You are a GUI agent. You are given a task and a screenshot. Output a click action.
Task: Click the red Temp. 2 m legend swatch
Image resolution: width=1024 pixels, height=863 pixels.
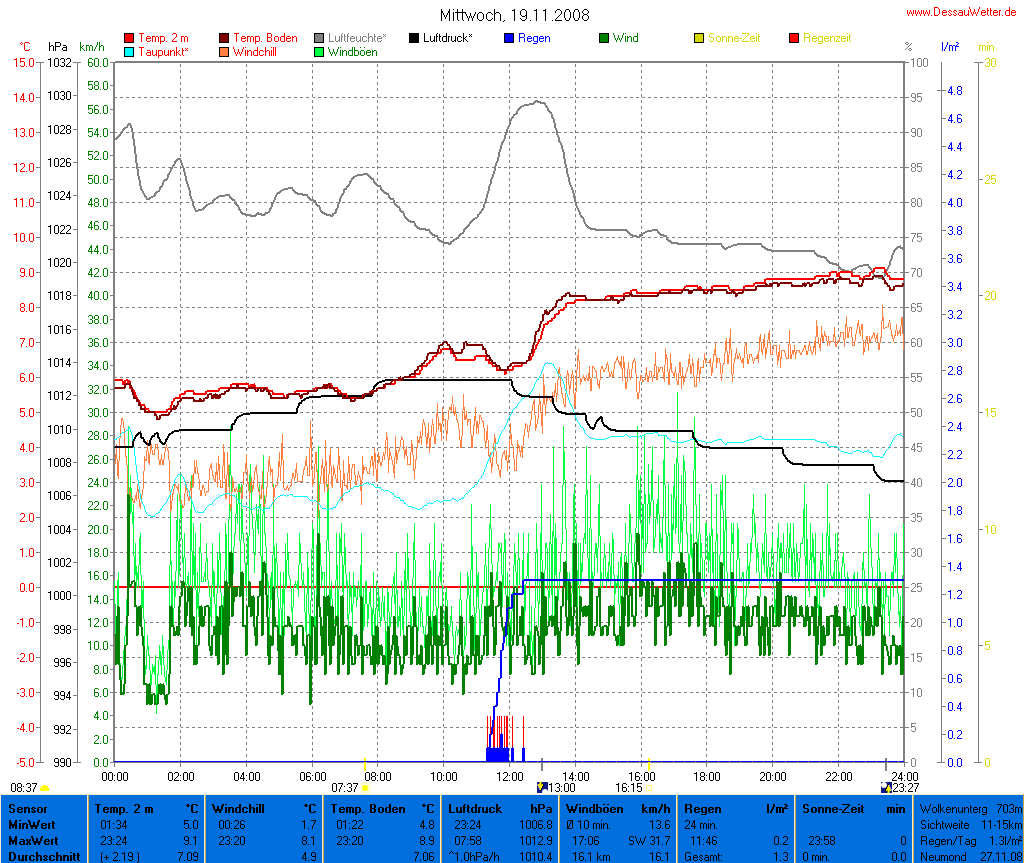click(x=130, y=38)
